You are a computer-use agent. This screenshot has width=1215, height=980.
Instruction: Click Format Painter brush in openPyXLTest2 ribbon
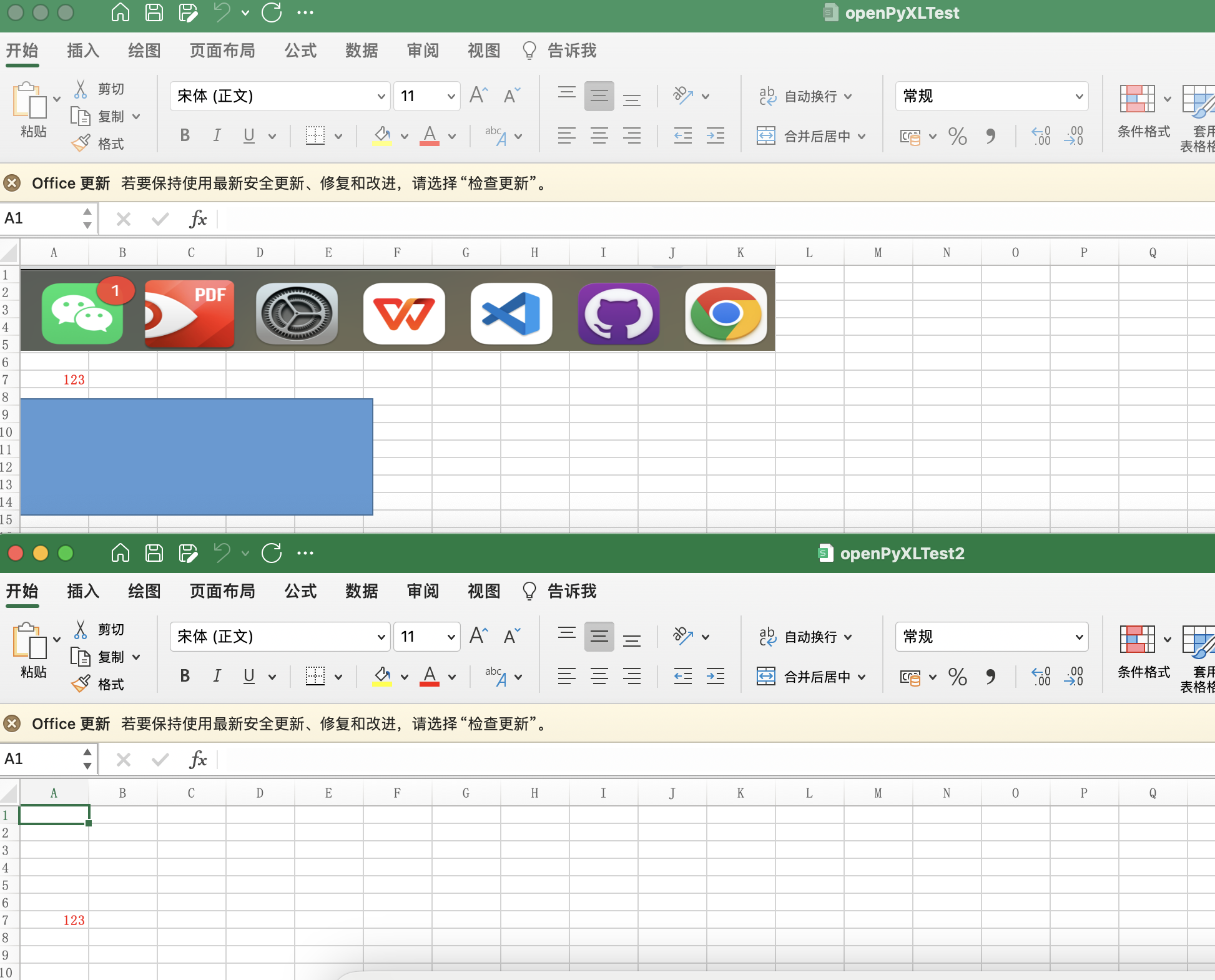(x=81, y=684)
